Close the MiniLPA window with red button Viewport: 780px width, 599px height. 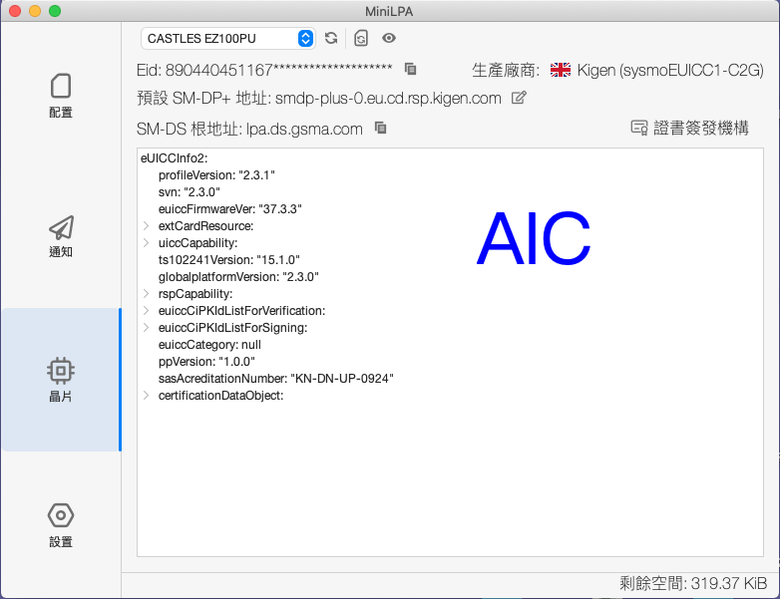(15, 11)
